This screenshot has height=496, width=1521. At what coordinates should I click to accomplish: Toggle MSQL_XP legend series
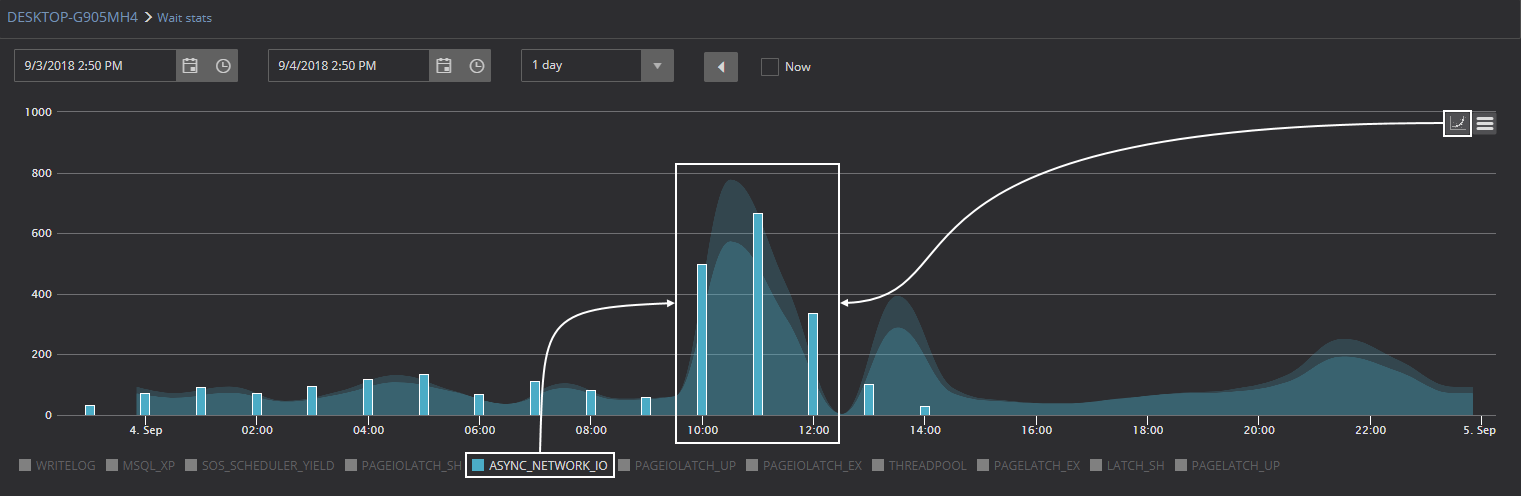click(x=143, y=465)
